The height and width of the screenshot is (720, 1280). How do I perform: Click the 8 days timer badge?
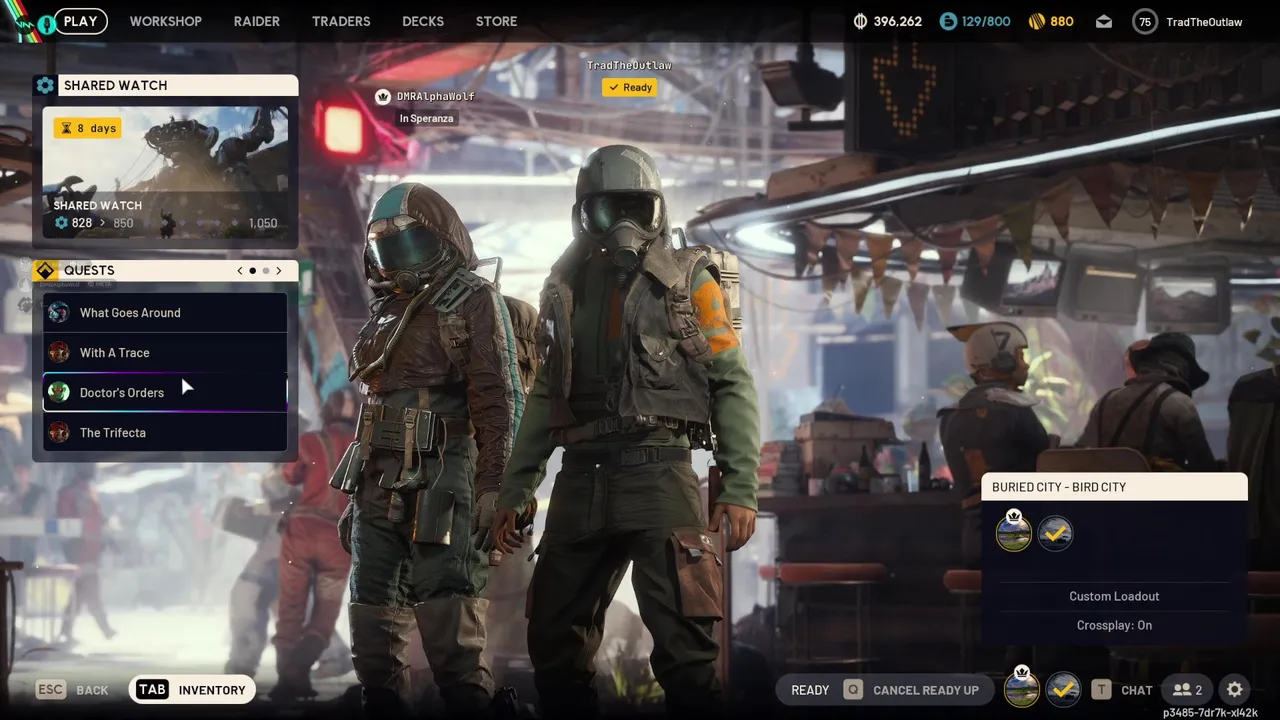[x=88, y=128]
